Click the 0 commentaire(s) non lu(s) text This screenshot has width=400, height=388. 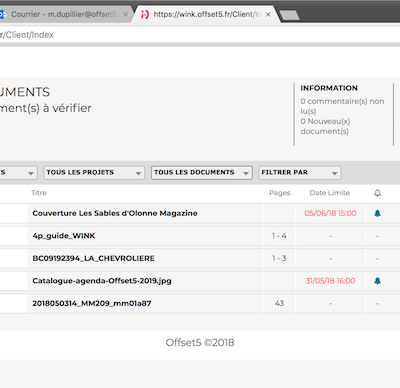point(342,106)
